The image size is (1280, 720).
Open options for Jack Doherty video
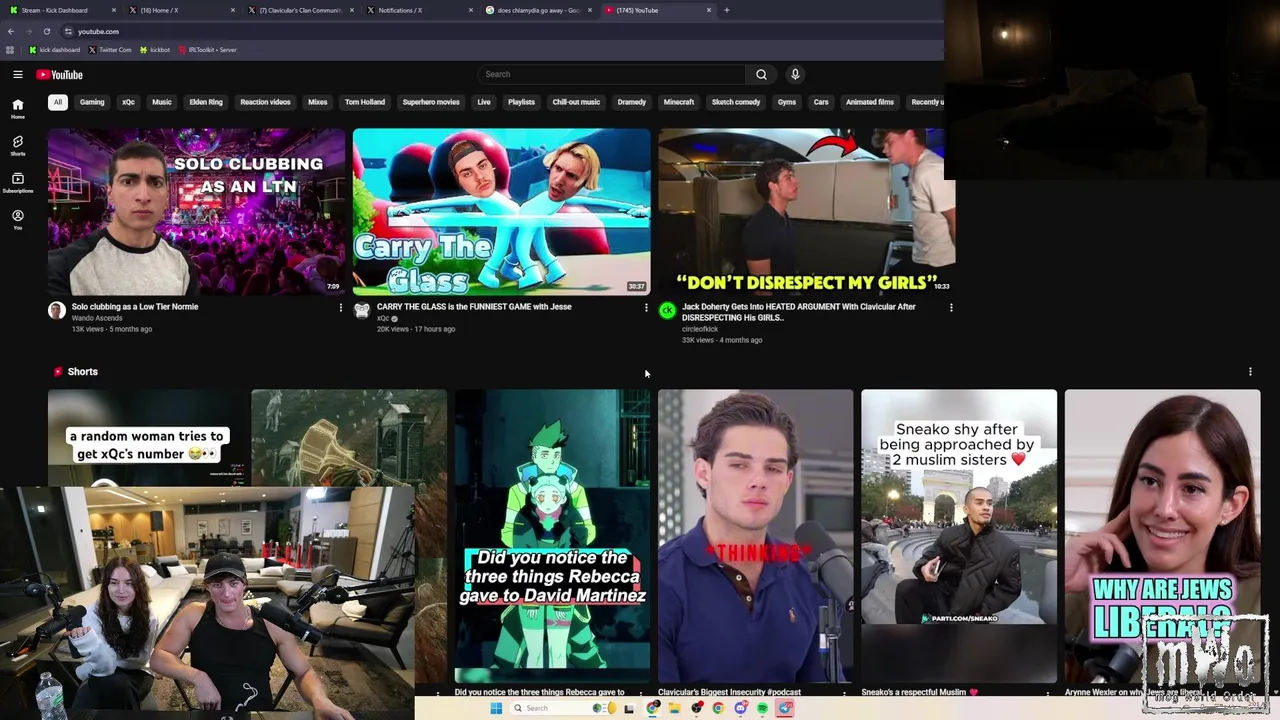pyautogui.click(x=951, y=308)
